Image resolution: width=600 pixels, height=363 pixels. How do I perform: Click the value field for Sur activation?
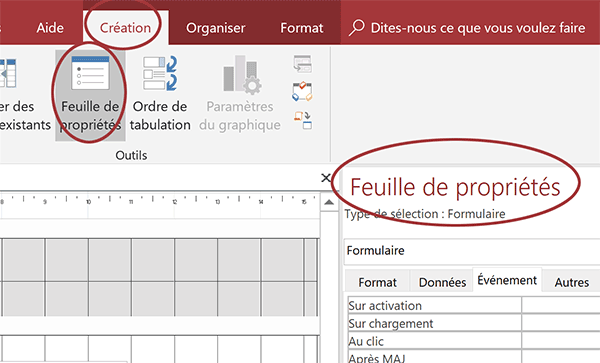tap(561, 306)
